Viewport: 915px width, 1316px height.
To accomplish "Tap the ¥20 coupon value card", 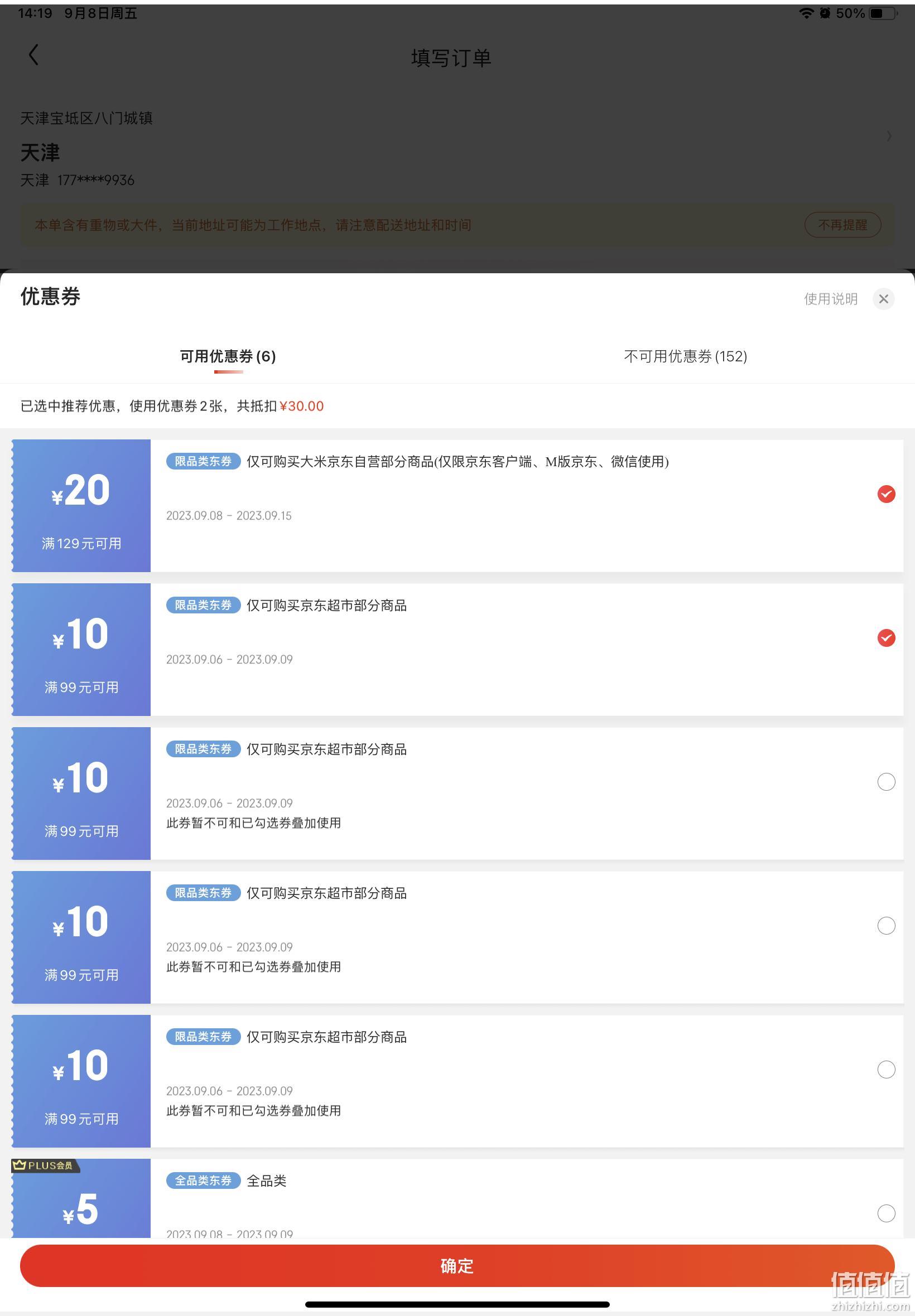I will point(81,505).
